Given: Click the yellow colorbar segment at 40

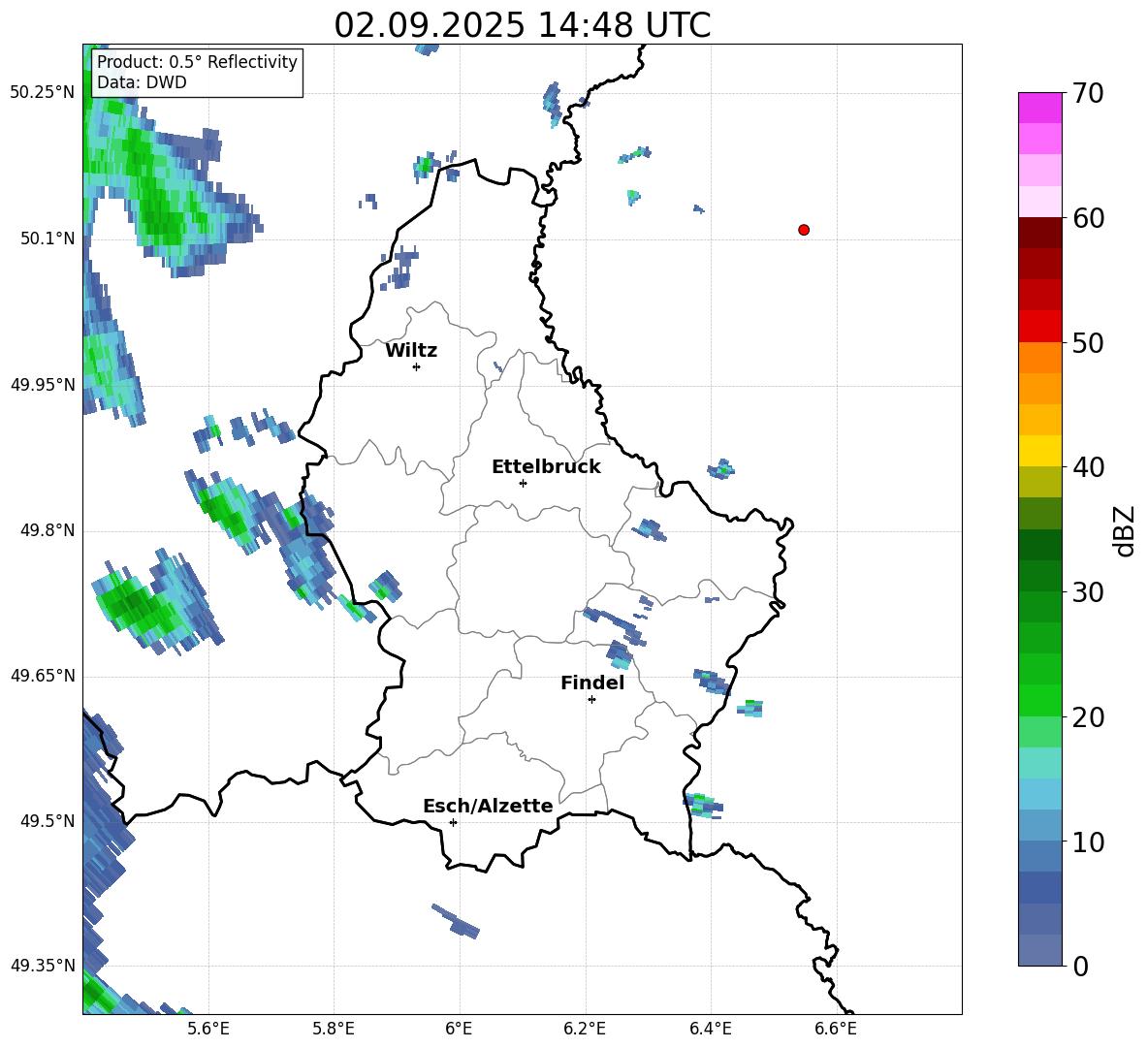Looking at the screenshot, I should point(1039,451).
